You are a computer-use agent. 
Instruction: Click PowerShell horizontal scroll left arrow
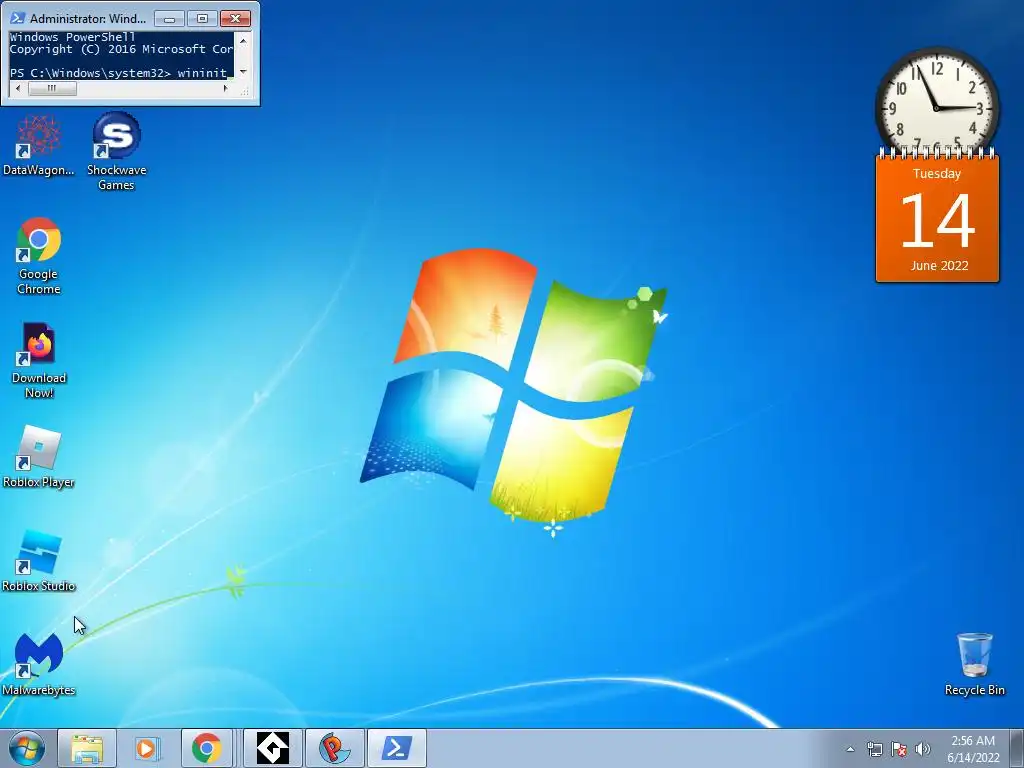18,88
